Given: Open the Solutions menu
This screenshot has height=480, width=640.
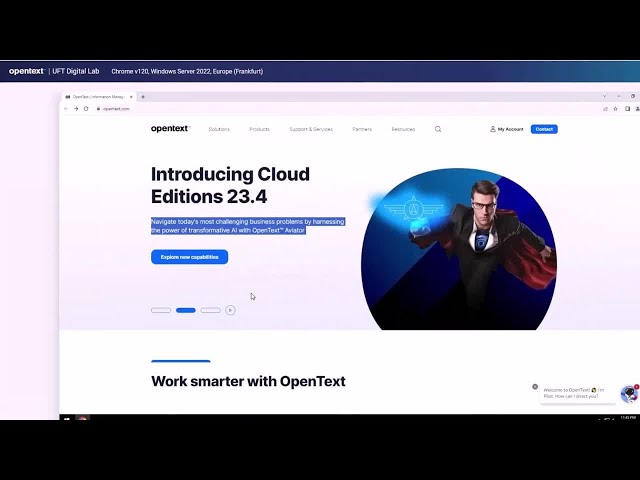Looking at the screenshot, I should tap(219, 129).
